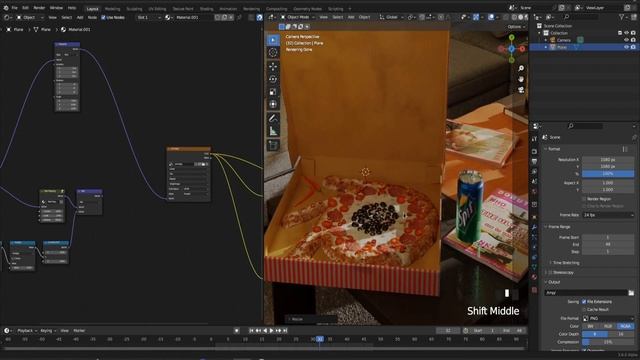640x360 pixels.
Task: Click the green Y axis on navigation gizmo
Action: coord(511,38)
